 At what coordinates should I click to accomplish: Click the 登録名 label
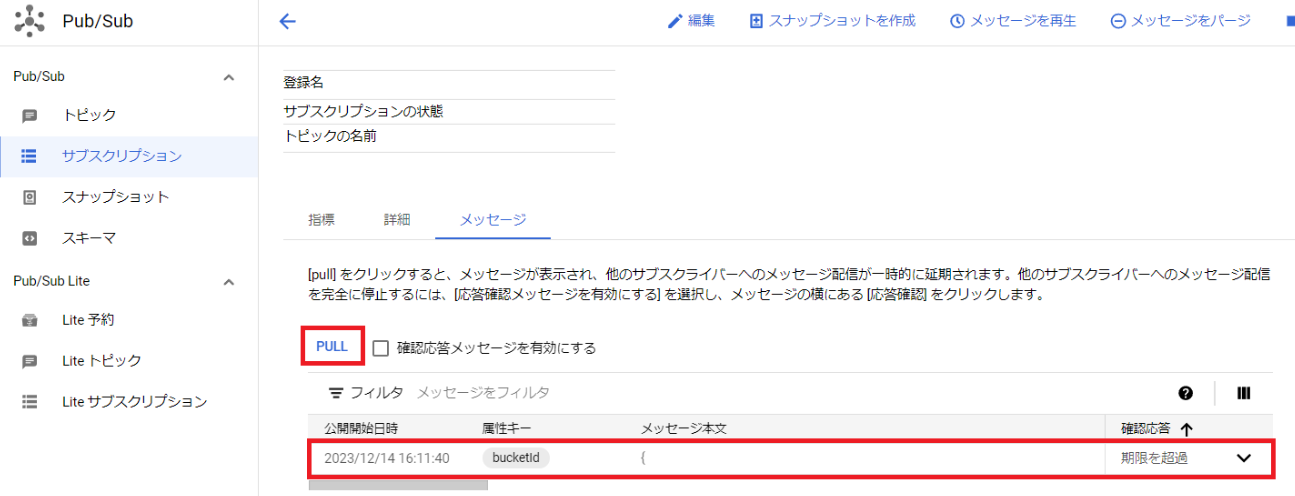tap(304, 83)
